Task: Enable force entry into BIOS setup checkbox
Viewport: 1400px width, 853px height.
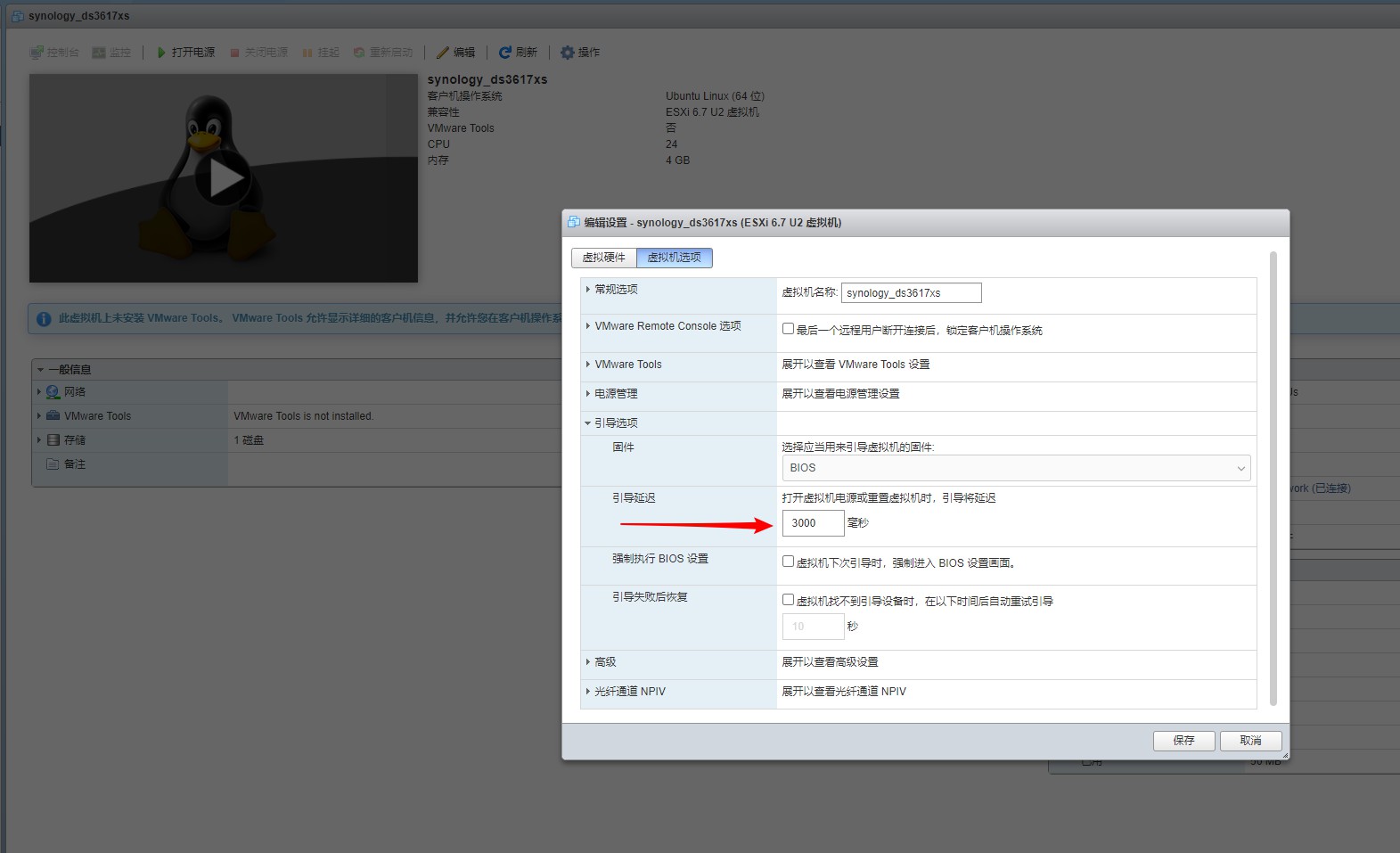Action: click(788, 562)
